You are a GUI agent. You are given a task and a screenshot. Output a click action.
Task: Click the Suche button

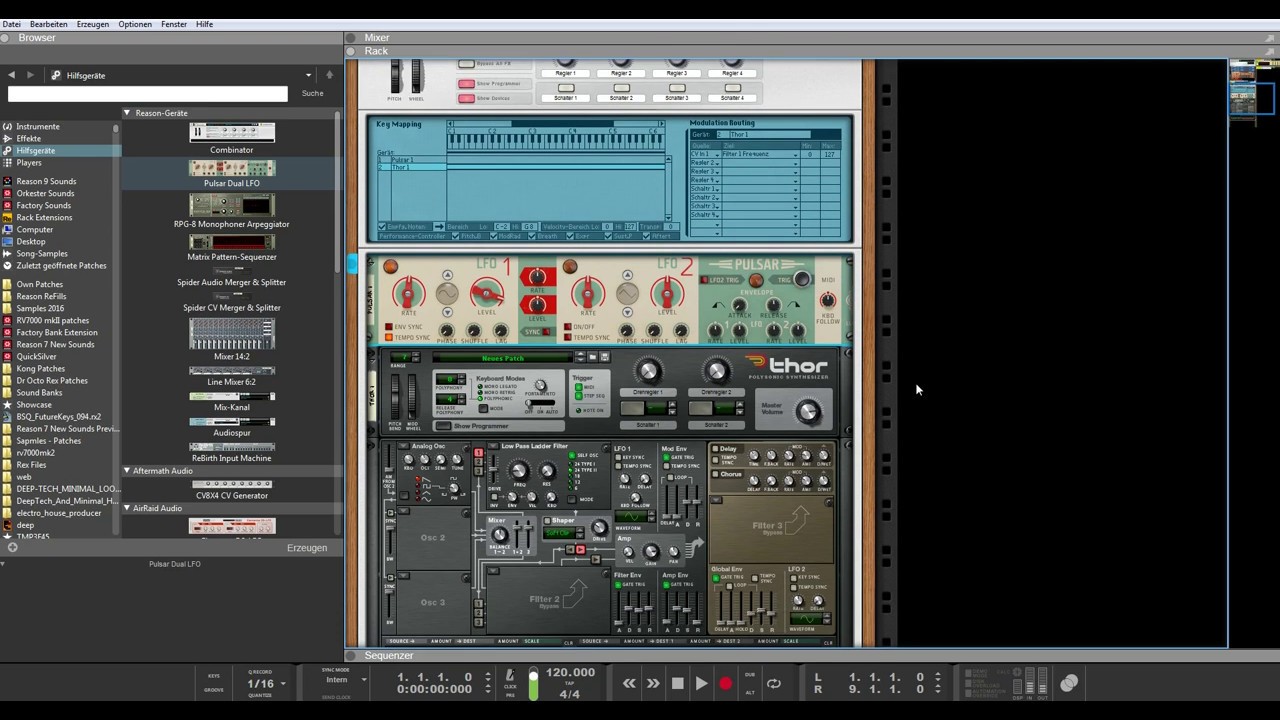point(312,93)
